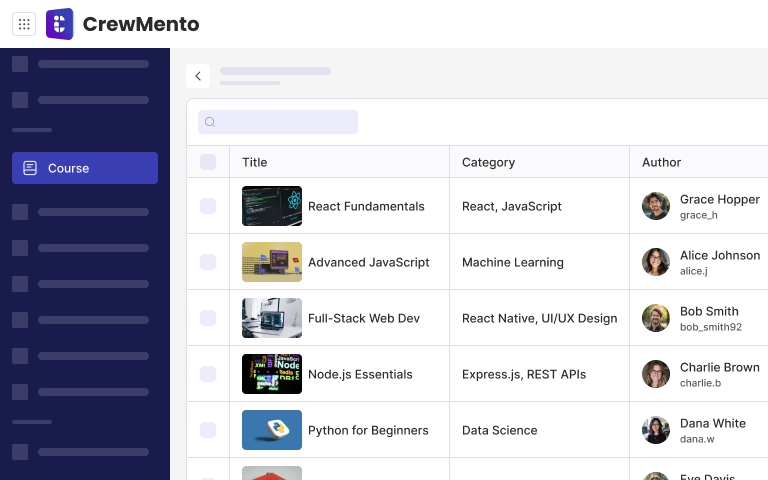The width and height of the screenshot is (768, 480).
Task: Click the Alice Johnson author name
Action: pos(720,255)
